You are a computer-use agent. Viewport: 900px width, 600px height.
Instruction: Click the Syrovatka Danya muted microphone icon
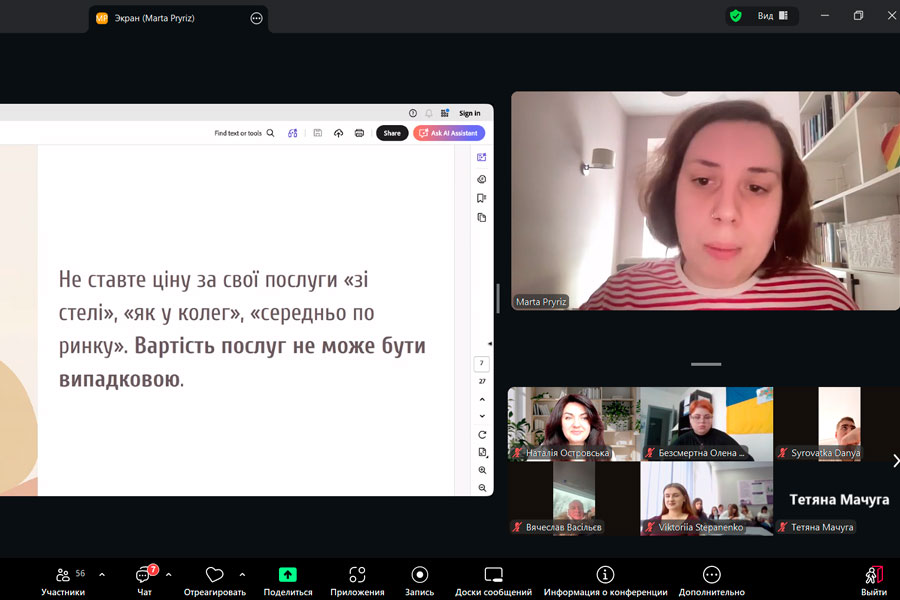coord(782,453)
